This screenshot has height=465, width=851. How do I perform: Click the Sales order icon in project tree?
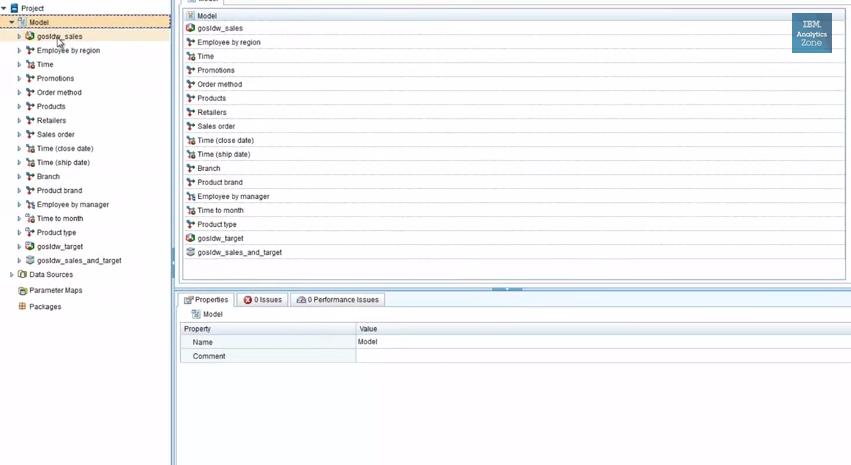point(30,134)
